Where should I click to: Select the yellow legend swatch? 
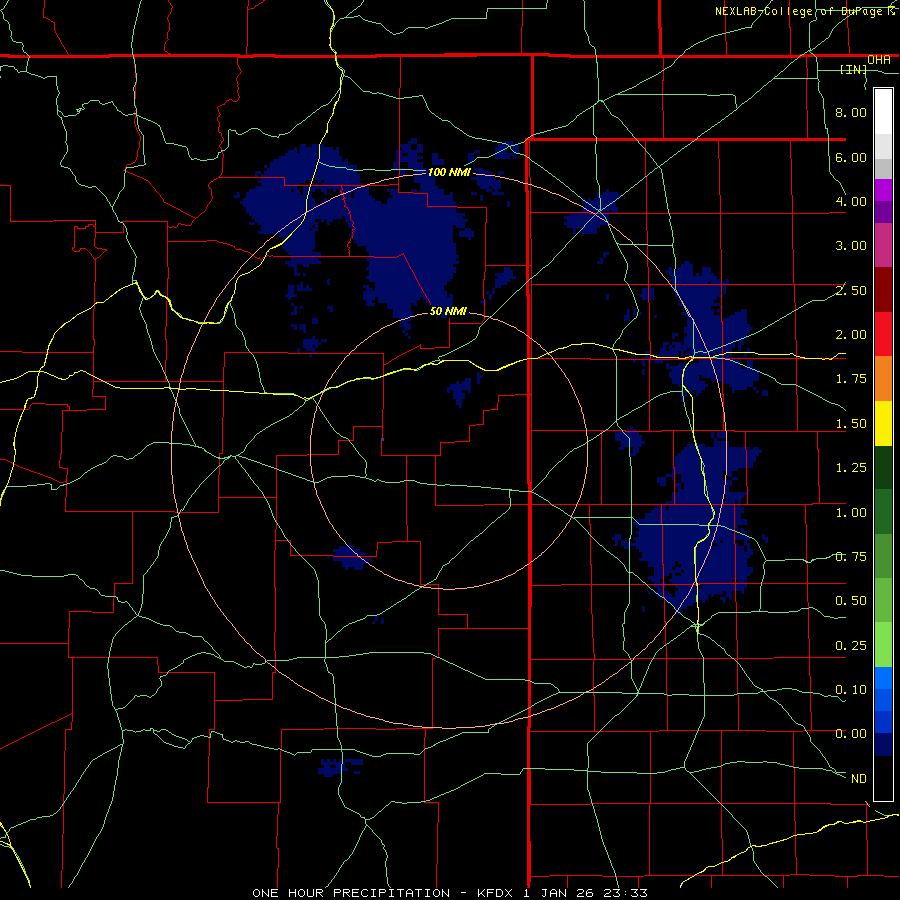coord(883,424)
